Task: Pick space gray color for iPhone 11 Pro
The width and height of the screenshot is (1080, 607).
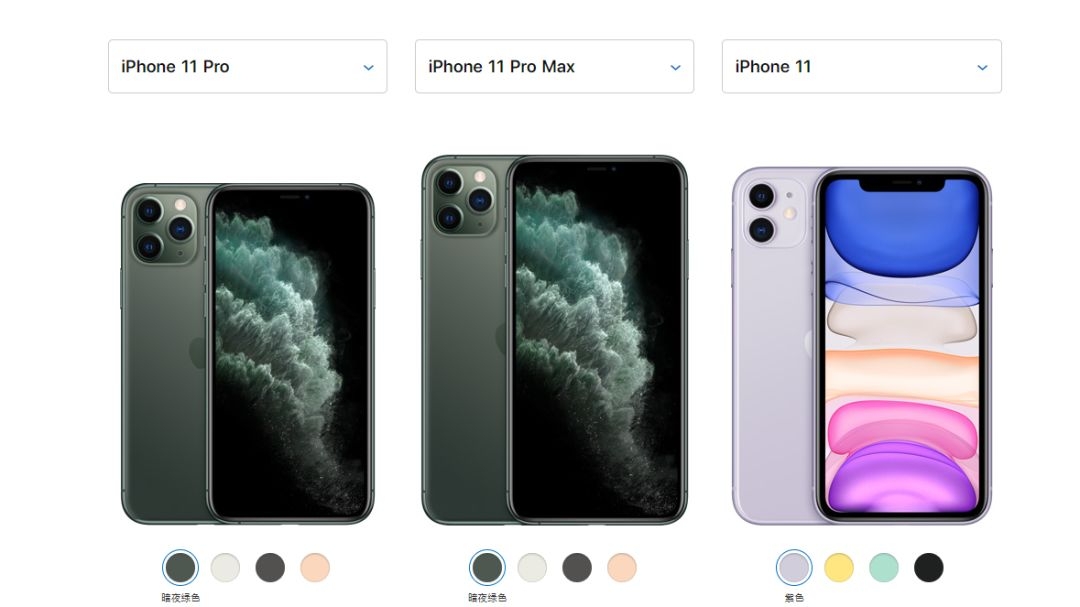Action: coord(270,568)
